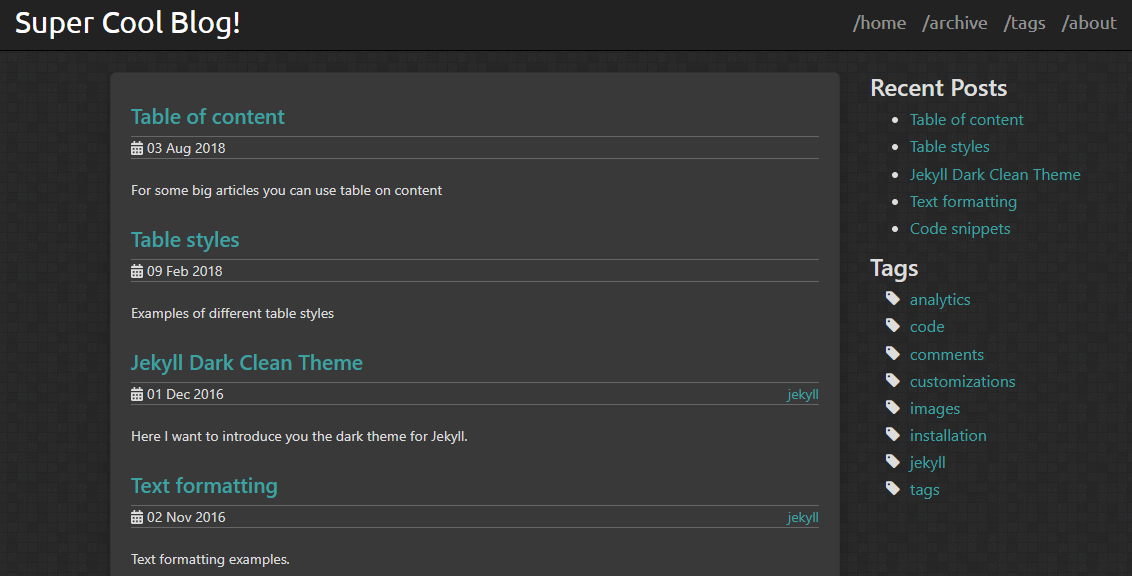The height and width of the screenshot is (576, 1132).
Task: Go to the /tags page in header
Action: 1024,23
